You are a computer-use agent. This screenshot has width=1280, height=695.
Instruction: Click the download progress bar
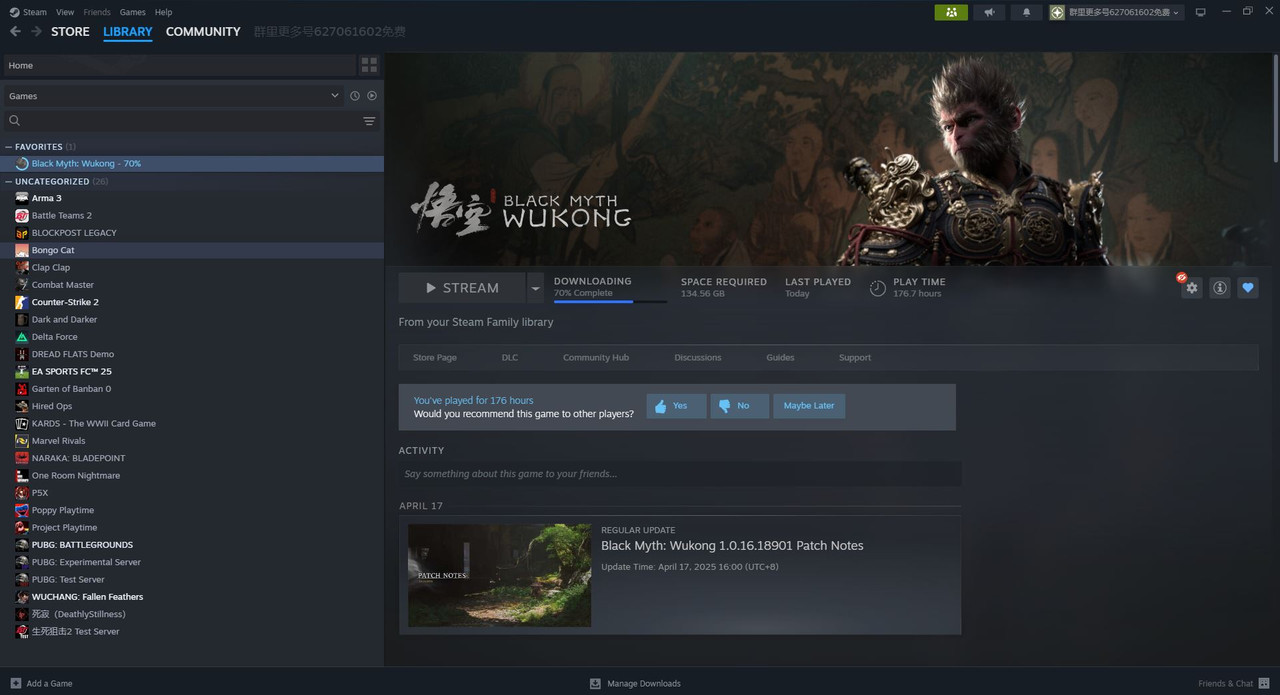(x=610, y=301)
